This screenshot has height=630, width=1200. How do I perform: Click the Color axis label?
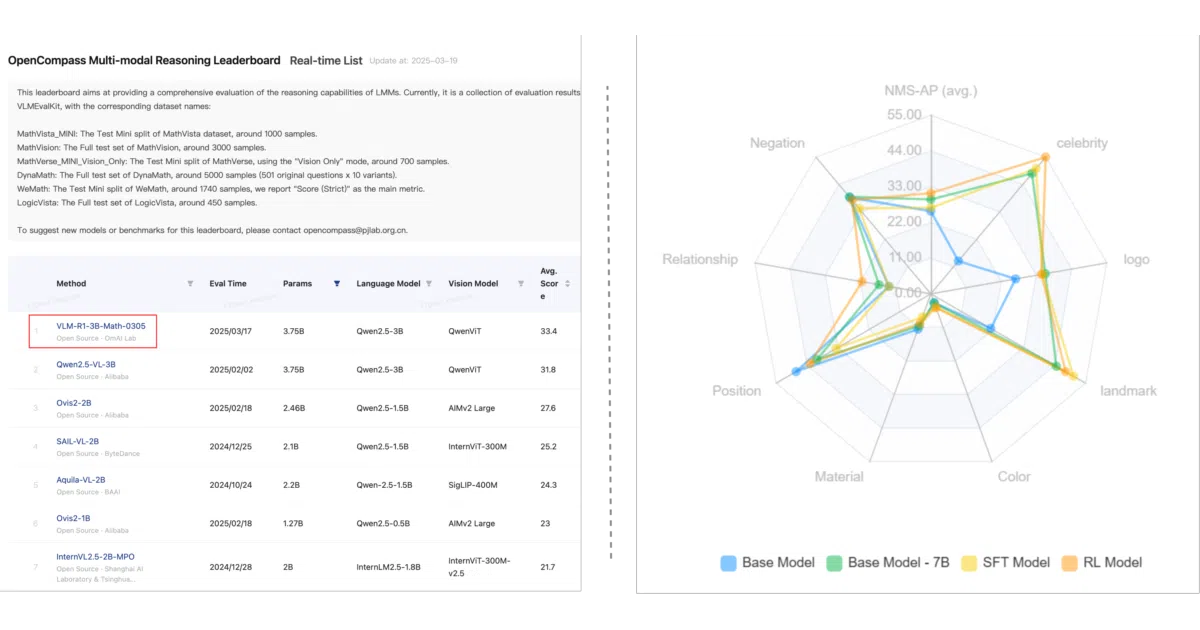(x=1014, y=477)
